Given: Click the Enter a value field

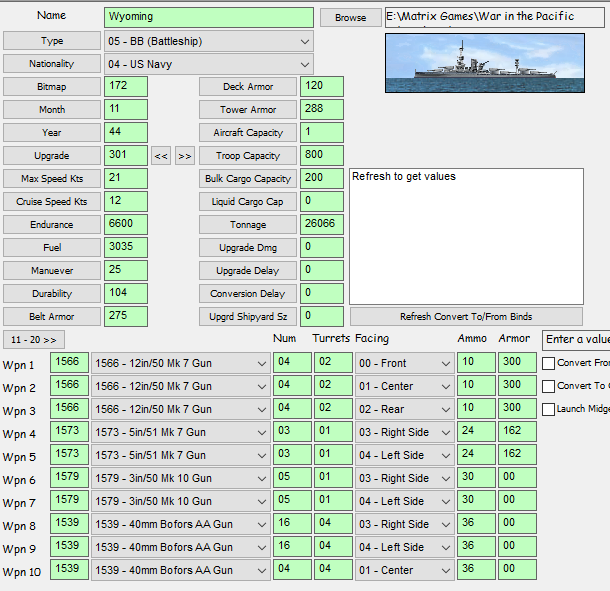Looking at the screenshot, I should pos(576,340).
